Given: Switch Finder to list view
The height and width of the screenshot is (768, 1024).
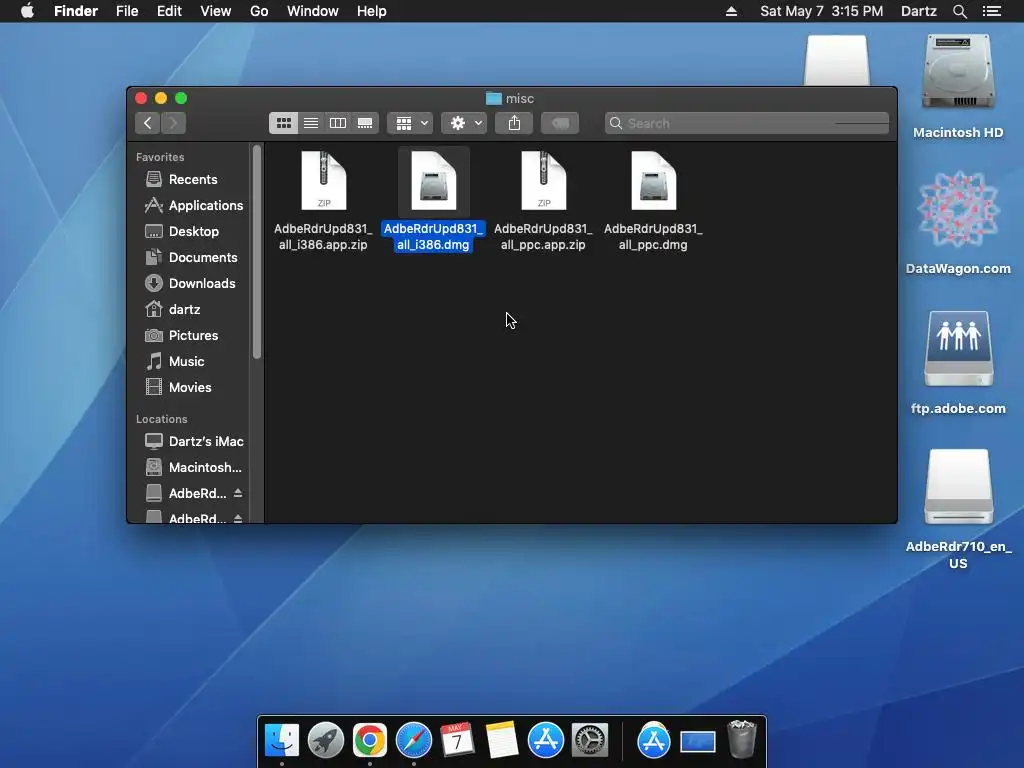Looking at the screenshot, I should coord(311,123).
